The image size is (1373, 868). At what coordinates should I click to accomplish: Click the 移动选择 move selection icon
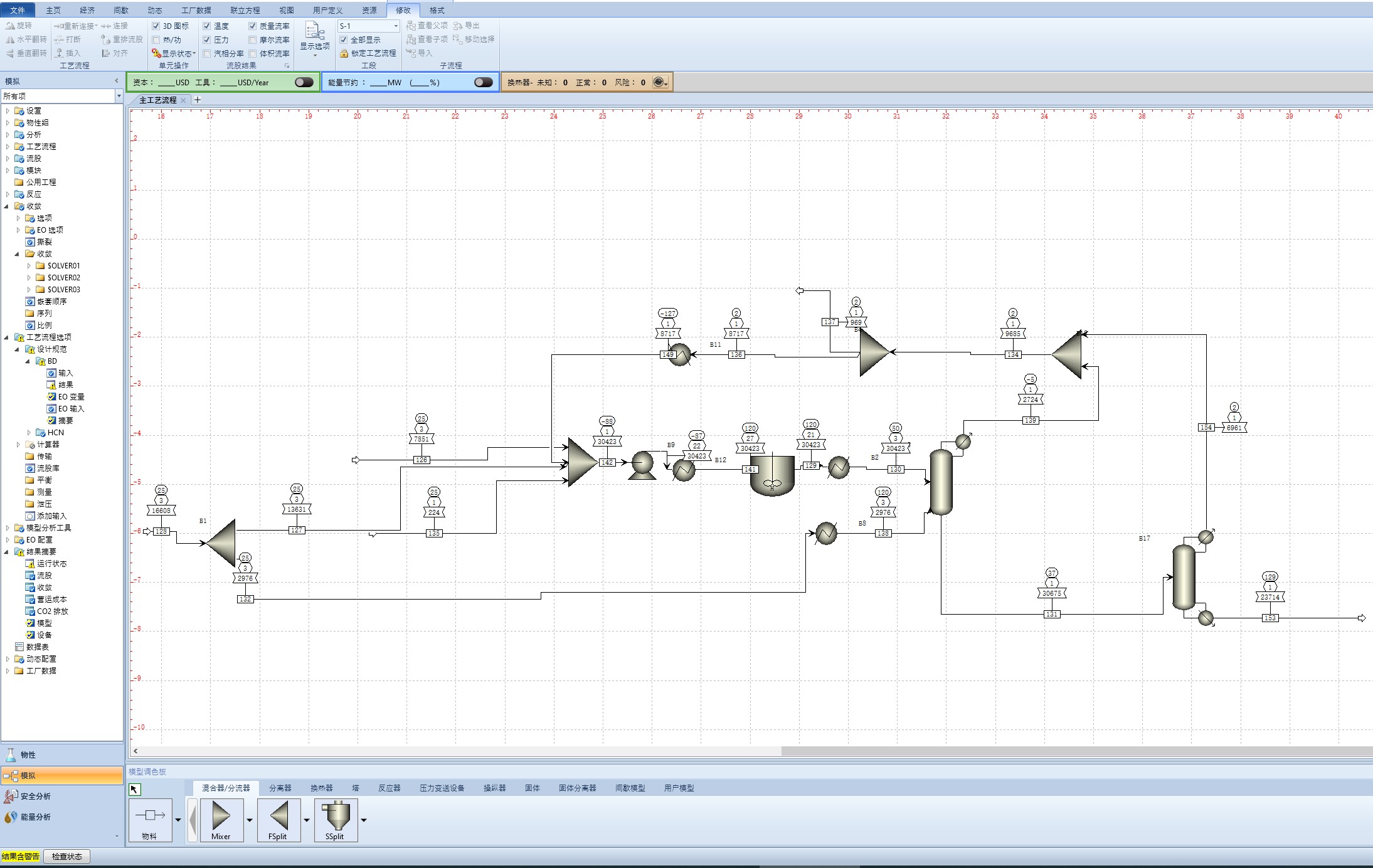[458, 40]
